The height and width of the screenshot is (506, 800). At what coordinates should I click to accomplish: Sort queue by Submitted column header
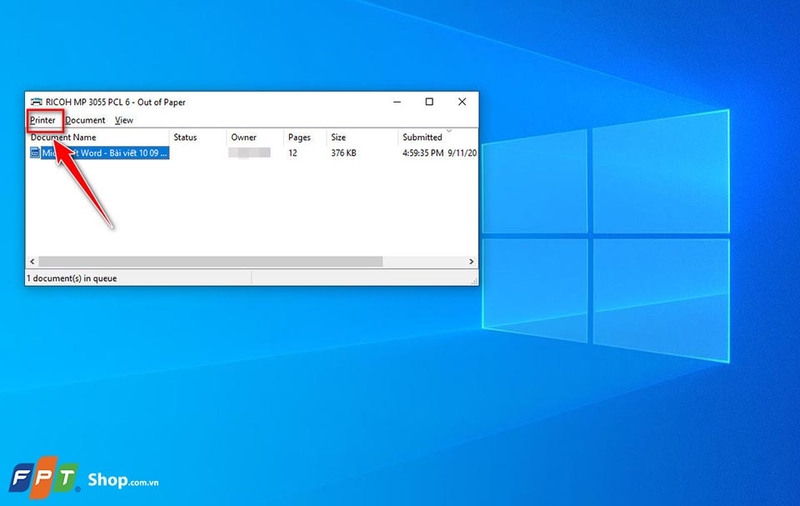[422, 137]
